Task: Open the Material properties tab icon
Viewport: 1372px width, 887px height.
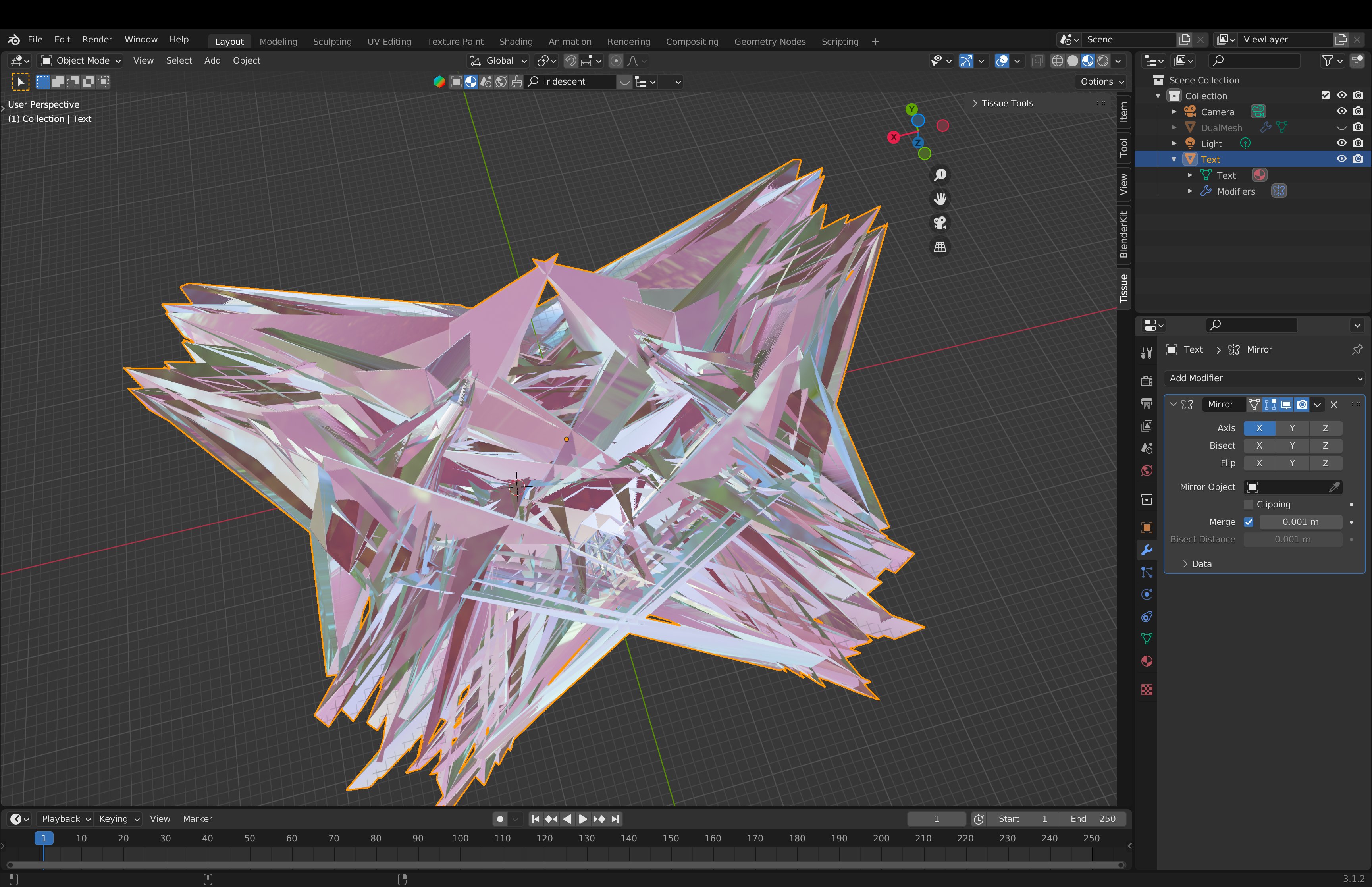Action: coord(1146,661)
